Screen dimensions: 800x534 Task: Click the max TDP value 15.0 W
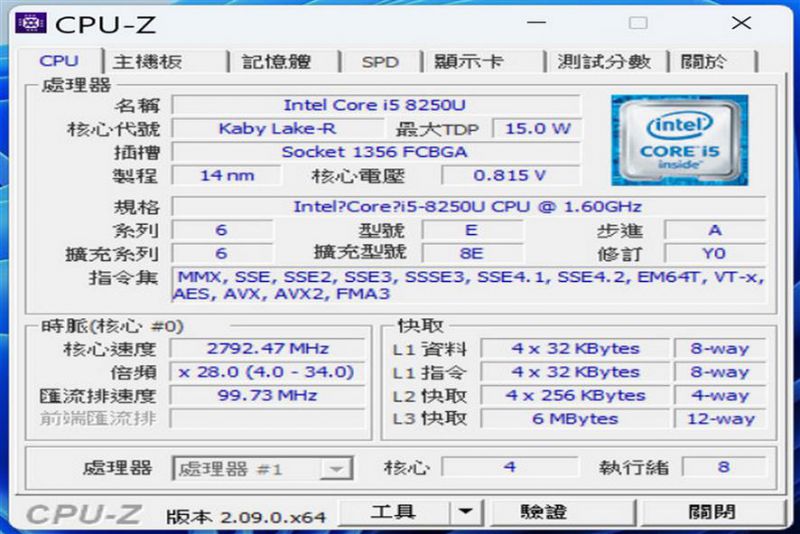(537, 129)
